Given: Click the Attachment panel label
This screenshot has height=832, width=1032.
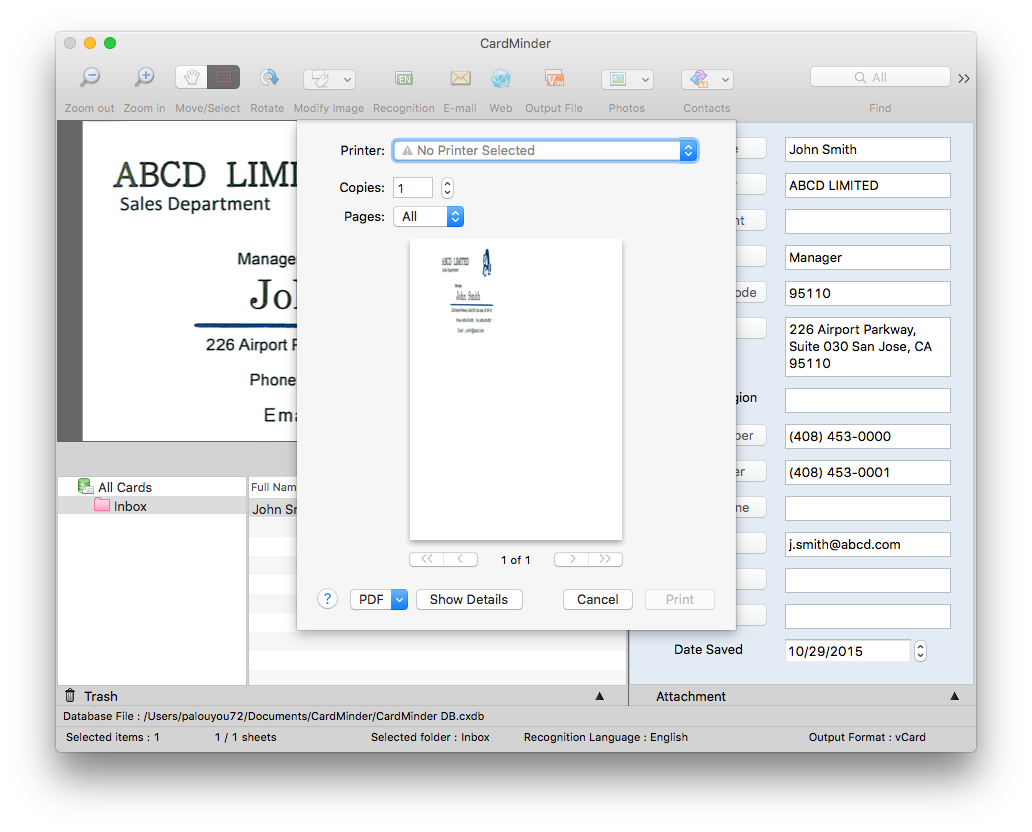Looking at the screenshot, I should coord(690,696).
